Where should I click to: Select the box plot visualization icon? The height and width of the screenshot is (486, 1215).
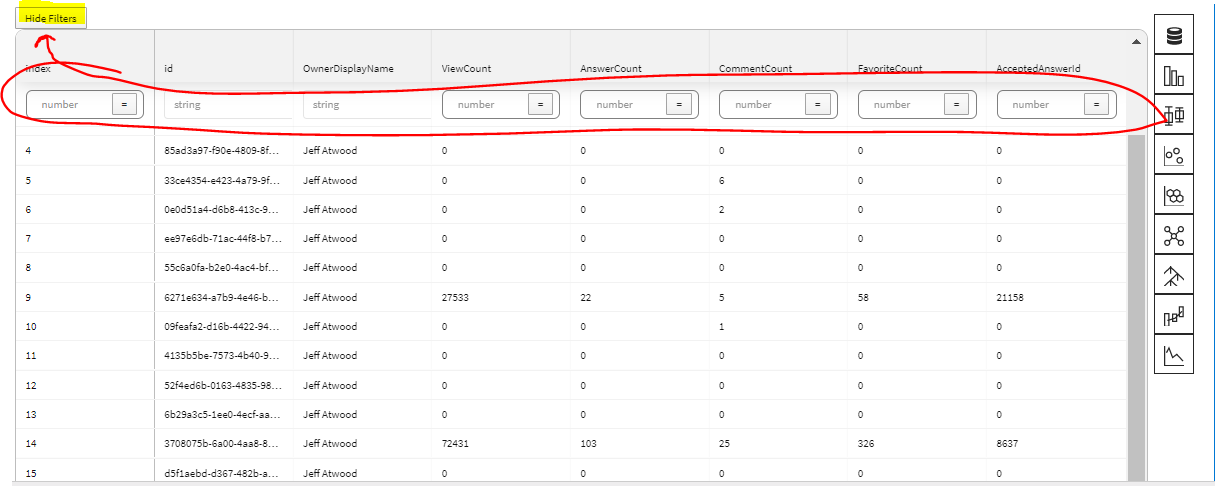(1174, 115)
